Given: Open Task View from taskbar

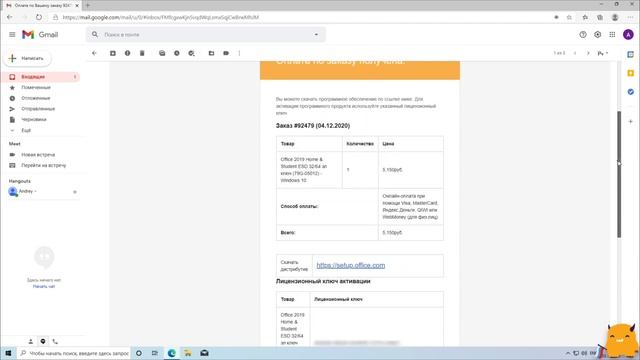Looking at the screenshot, I should 155,353.
